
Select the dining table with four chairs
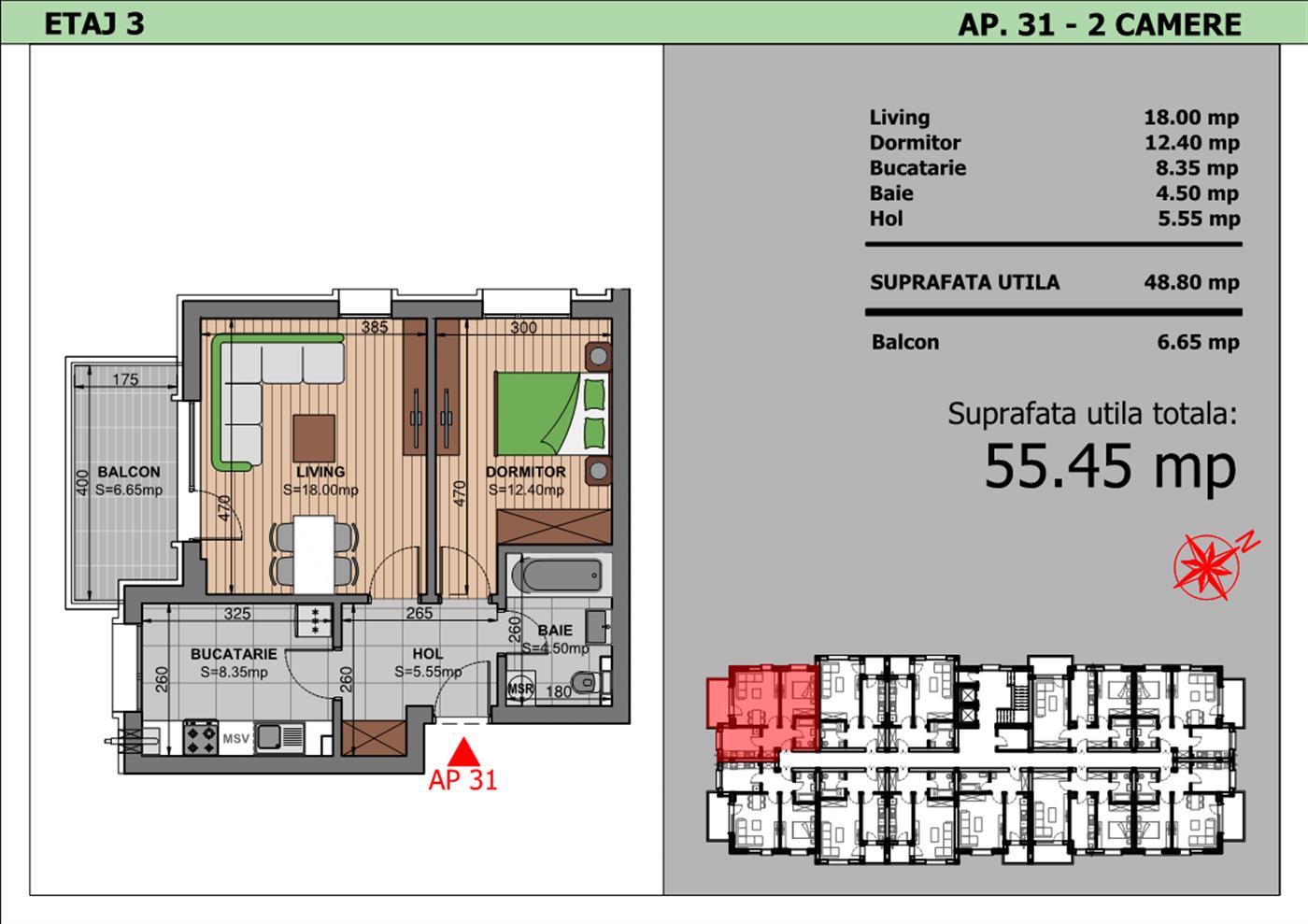[x=313, y=553]
